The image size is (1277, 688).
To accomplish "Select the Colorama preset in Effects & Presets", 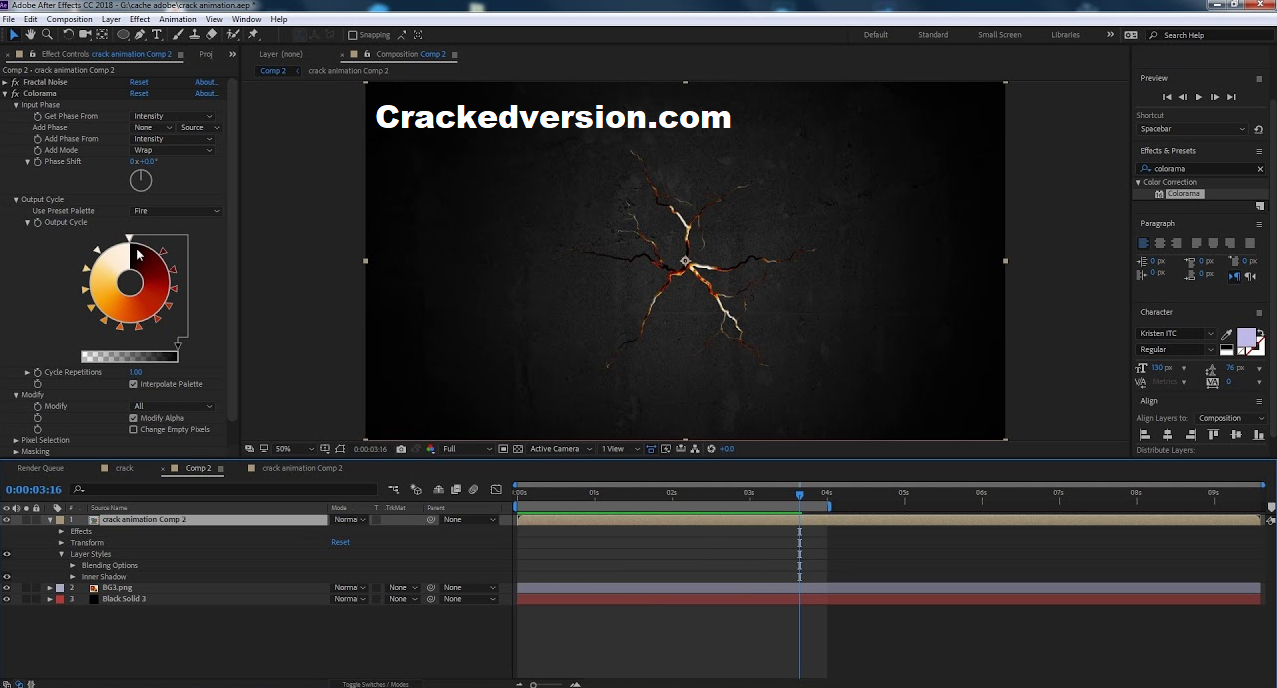I will tap(1183, 194).
